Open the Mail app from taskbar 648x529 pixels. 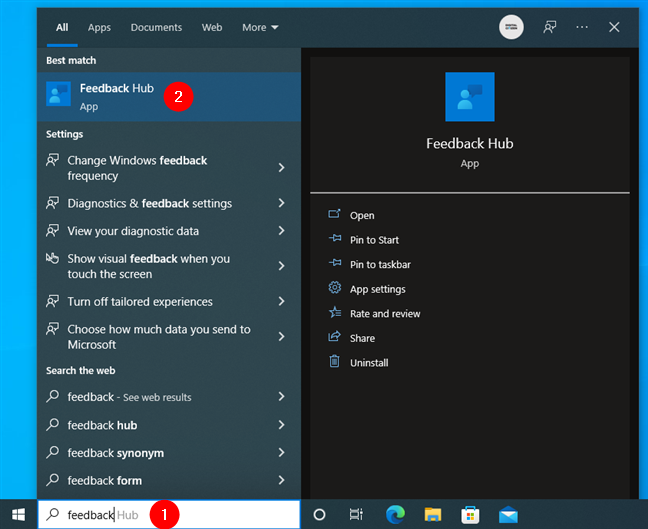[x=508, y=515]
